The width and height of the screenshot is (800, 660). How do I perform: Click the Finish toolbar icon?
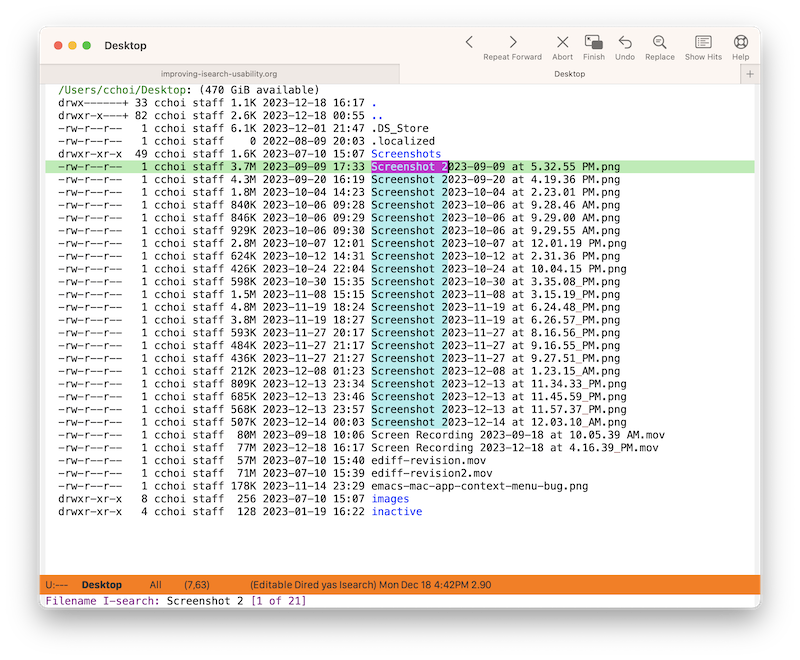coord(593,42)
